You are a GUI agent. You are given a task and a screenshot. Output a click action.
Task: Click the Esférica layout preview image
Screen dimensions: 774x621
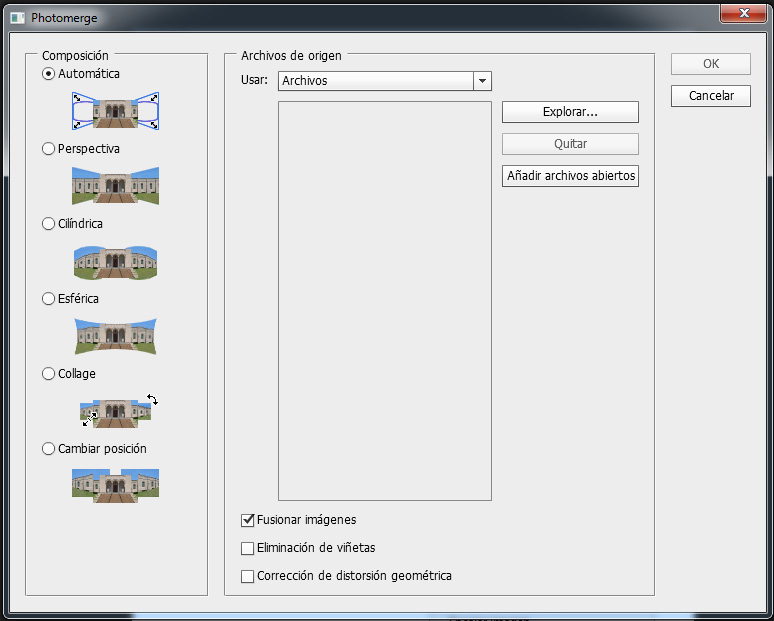click(x=115, y=336)
